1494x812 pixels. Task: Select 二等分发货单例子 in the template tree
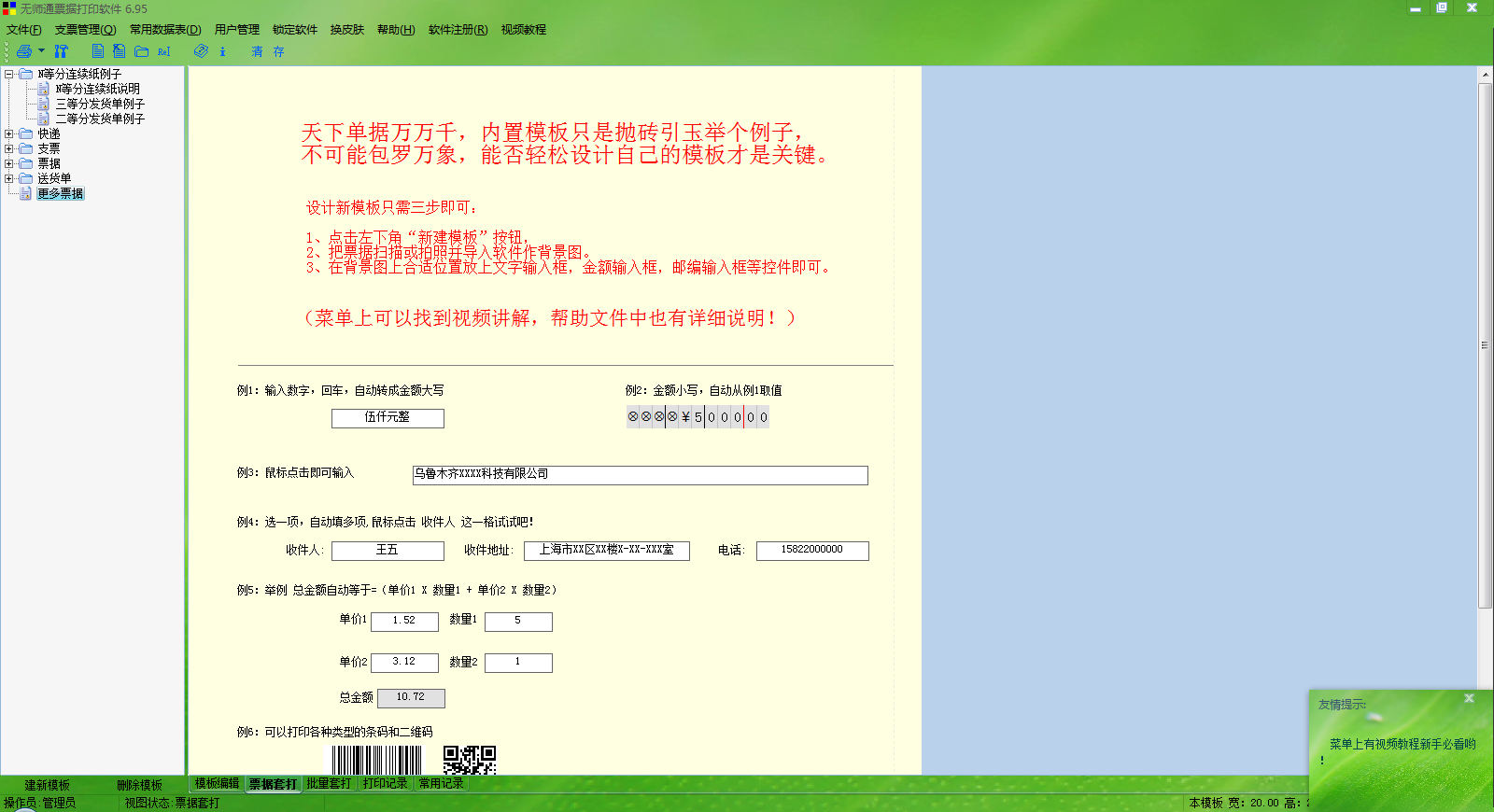pos(100,119)
